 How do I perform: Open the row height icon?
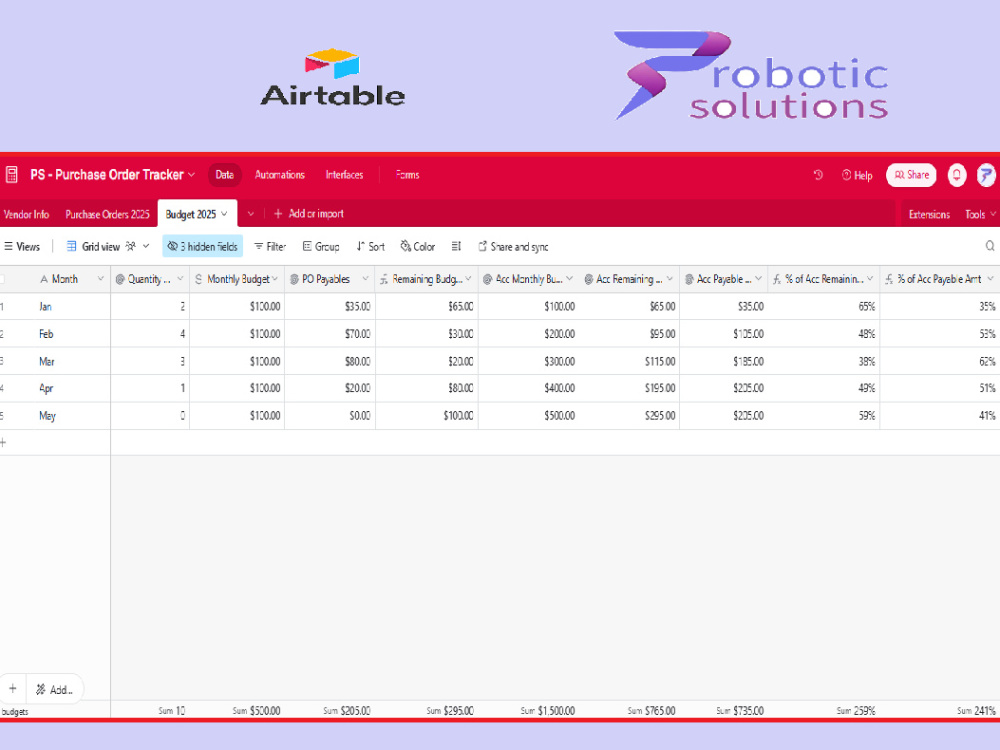pos(456,246)
